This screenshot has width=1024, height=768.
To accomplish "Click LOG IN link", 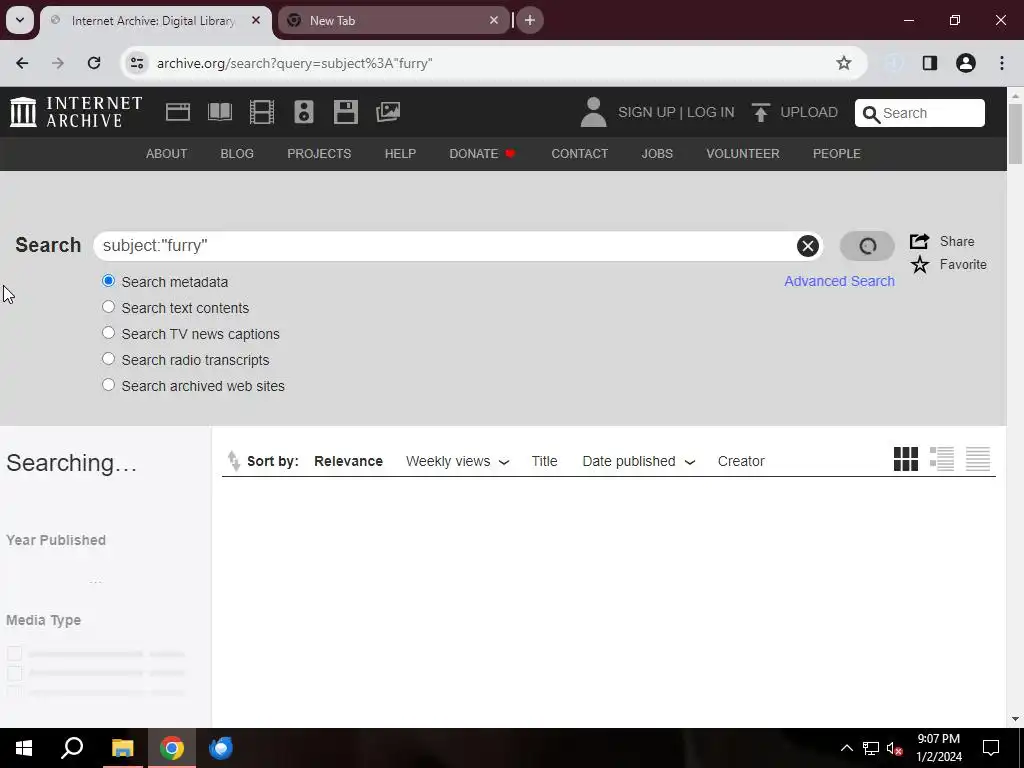I will (x=711, y=112).
